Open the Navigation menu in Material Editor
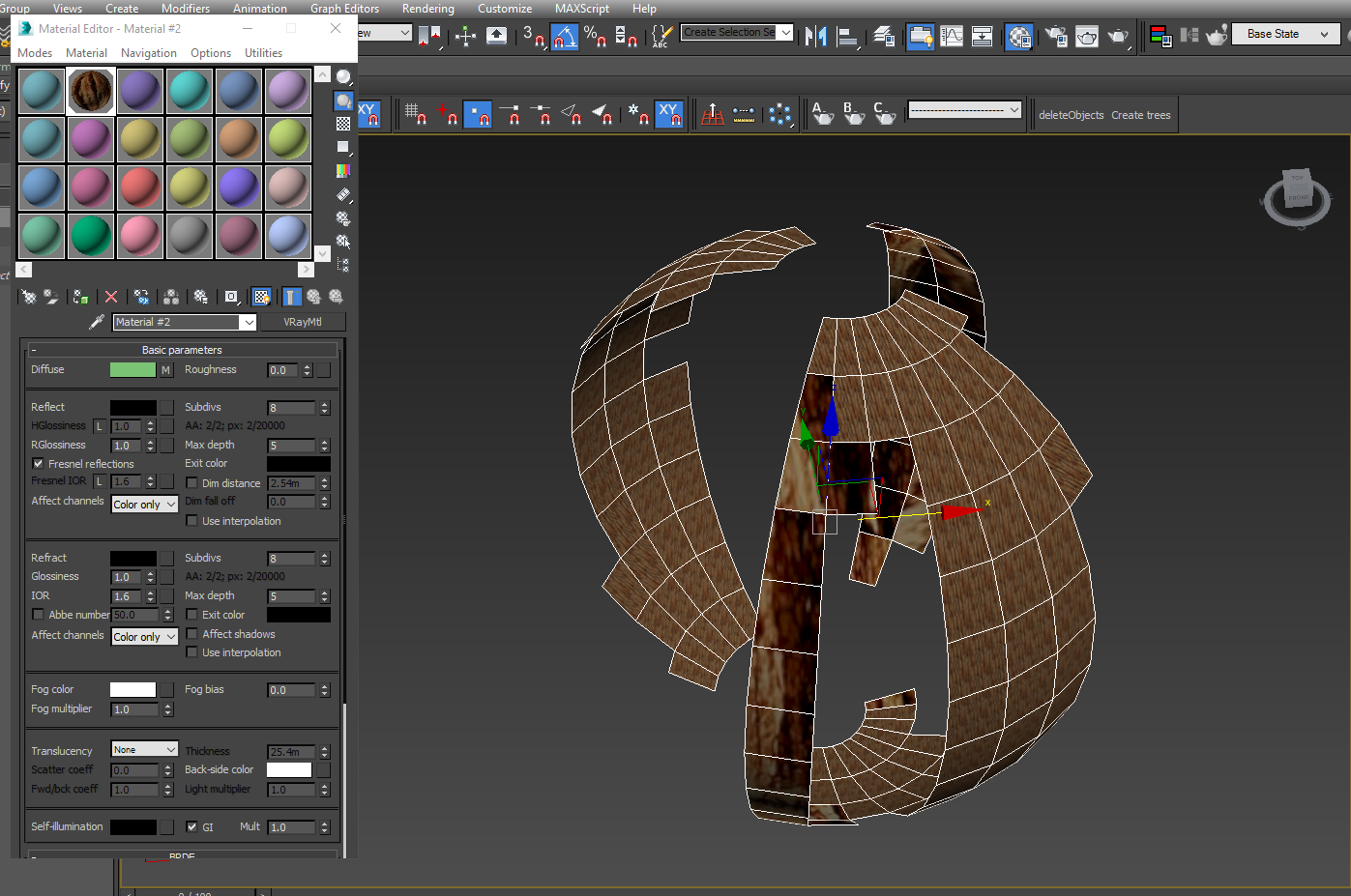The height and width of the screenshot is (896, 1351). coord(148,53)
